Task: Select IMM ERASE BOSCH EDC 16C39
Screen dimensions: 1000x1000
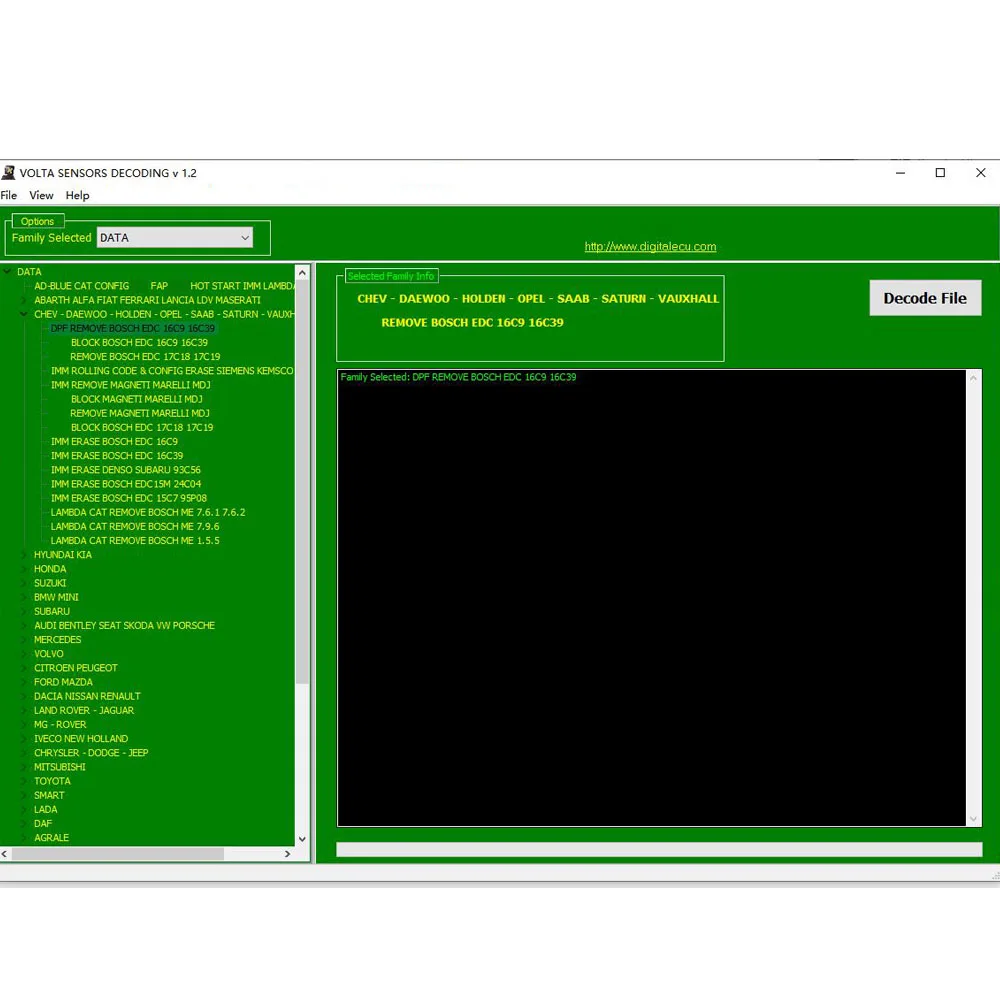Action: point(117,456)
